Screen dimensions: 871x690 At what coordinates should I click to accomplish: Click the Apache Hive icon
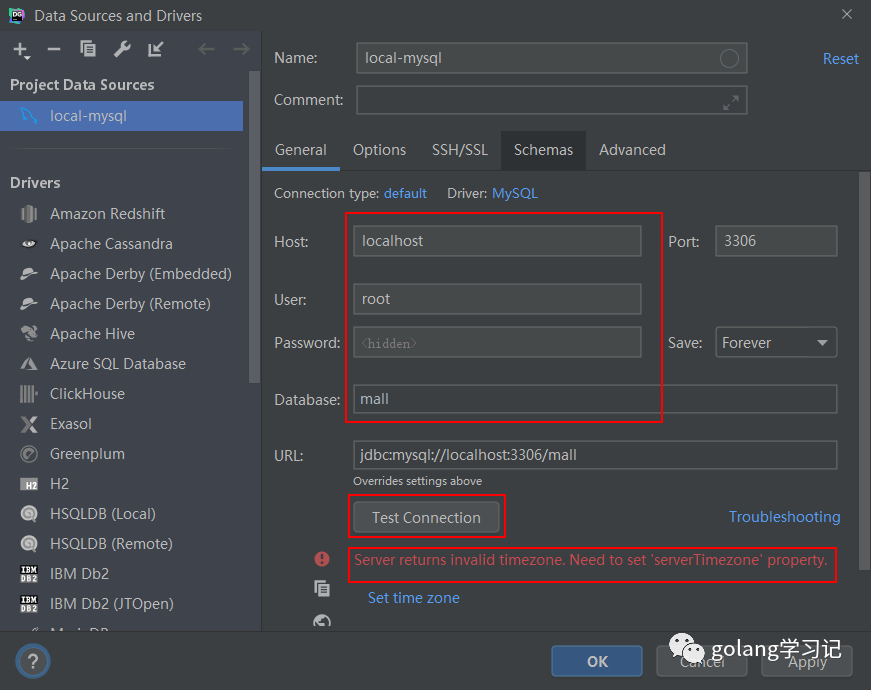point(29,333)
